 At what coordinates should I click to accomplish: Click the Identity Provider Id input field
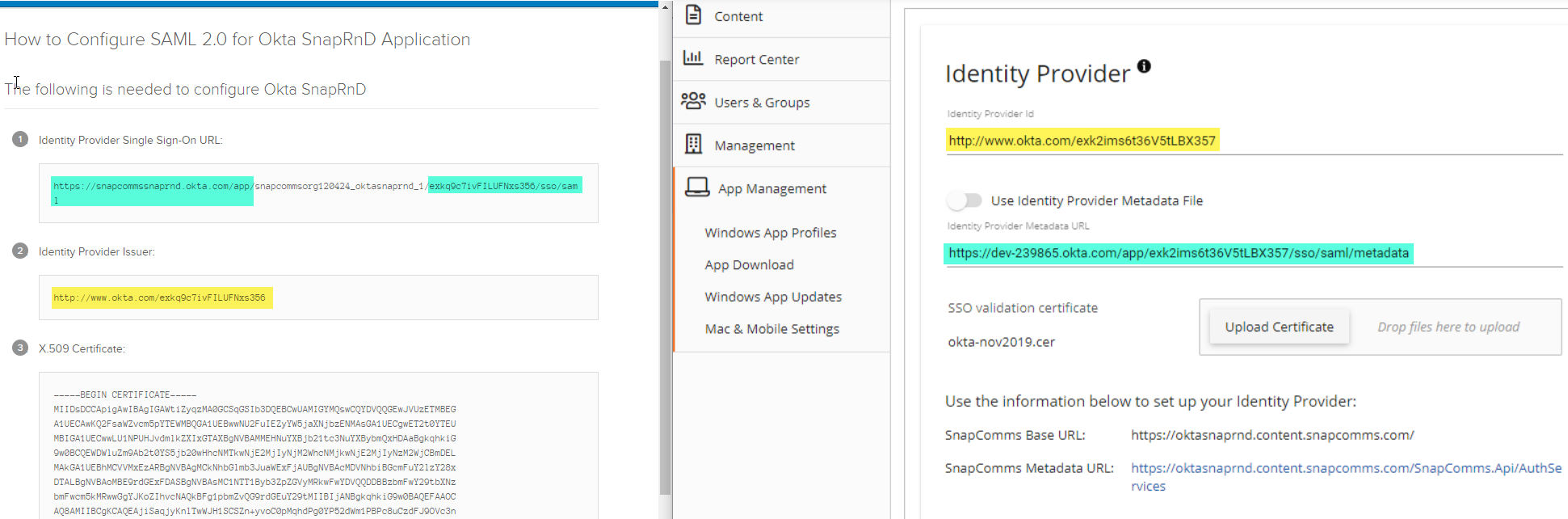coord(1254,141)
